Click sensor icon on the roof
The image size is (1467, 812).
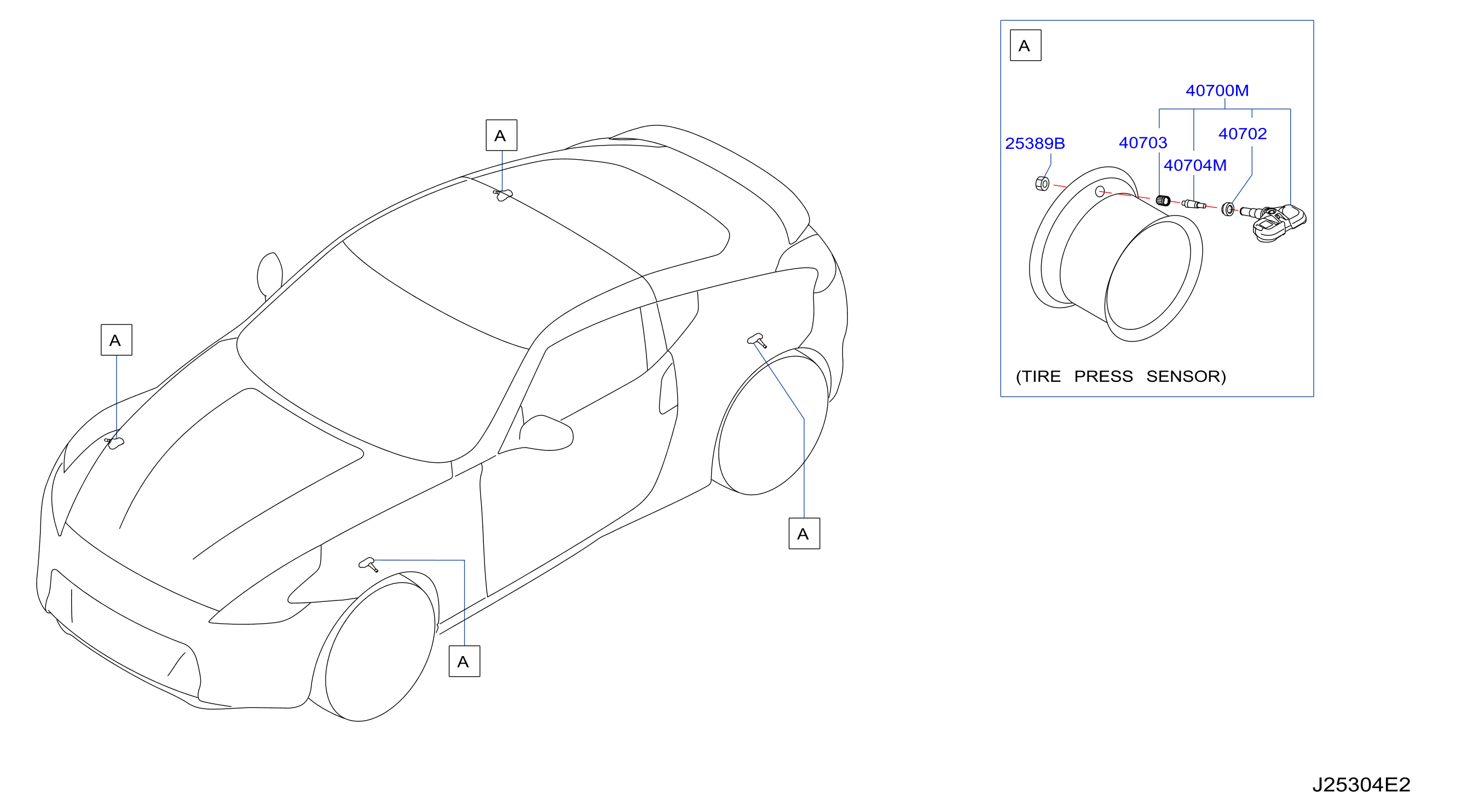coord(503,195)
